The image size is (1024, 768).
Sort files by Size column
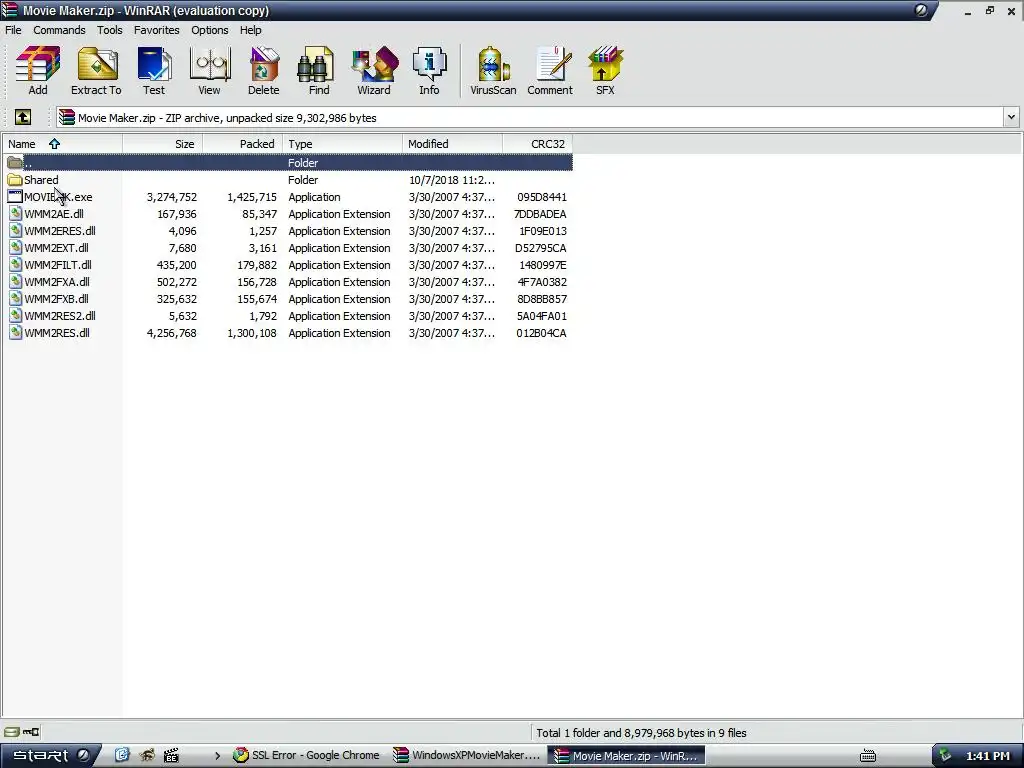click(163, 144)
